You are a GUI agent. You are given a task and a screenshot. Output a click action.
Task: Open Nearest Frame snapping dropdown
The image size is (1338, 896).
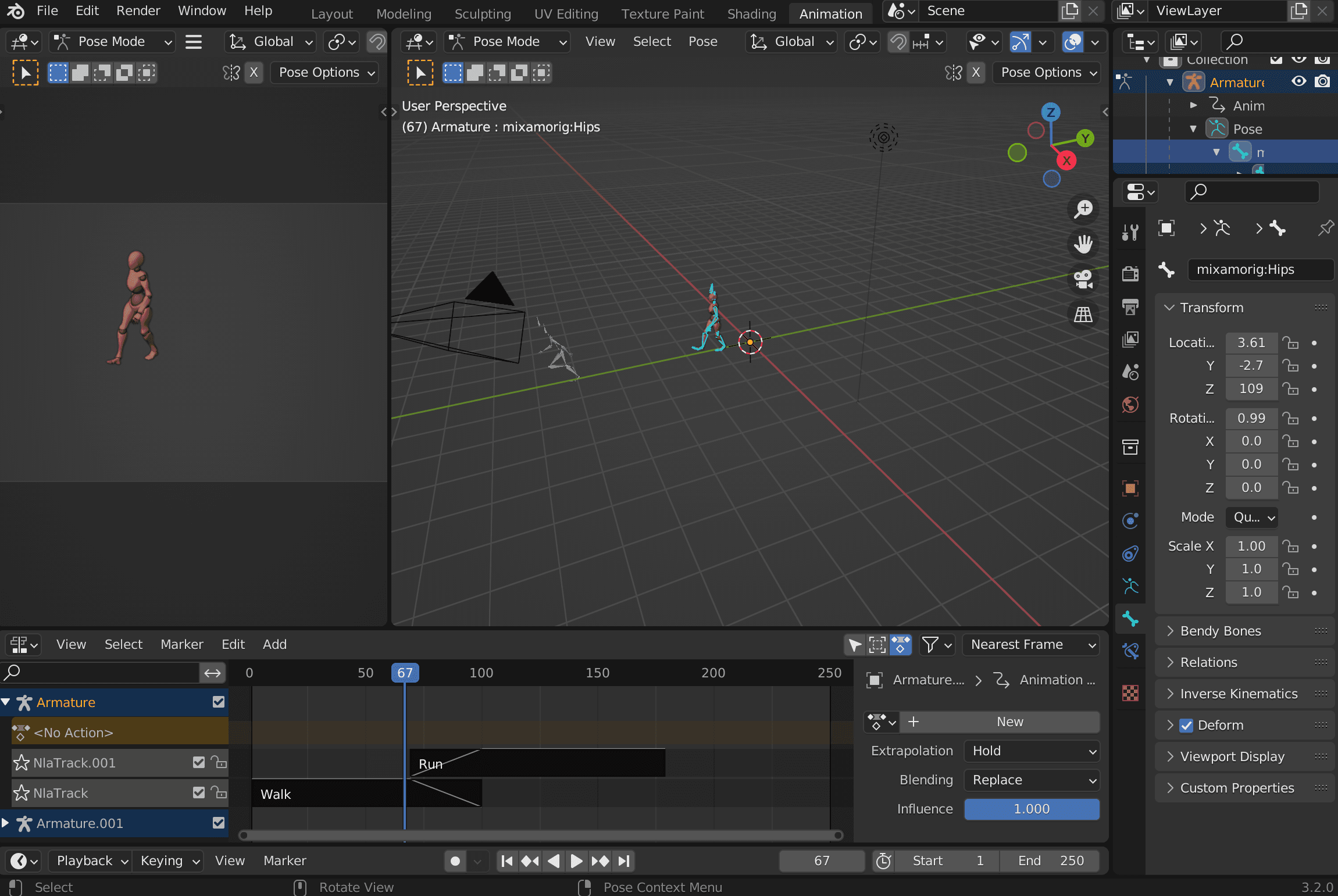pos(1031,644)
